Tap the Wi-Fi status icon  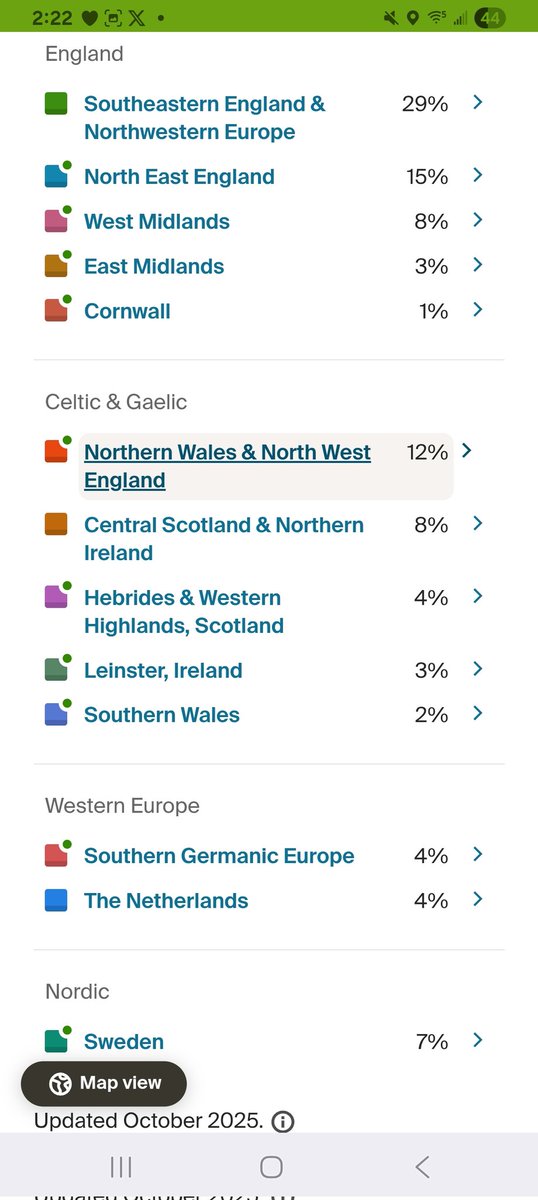(x=436, y=18)
